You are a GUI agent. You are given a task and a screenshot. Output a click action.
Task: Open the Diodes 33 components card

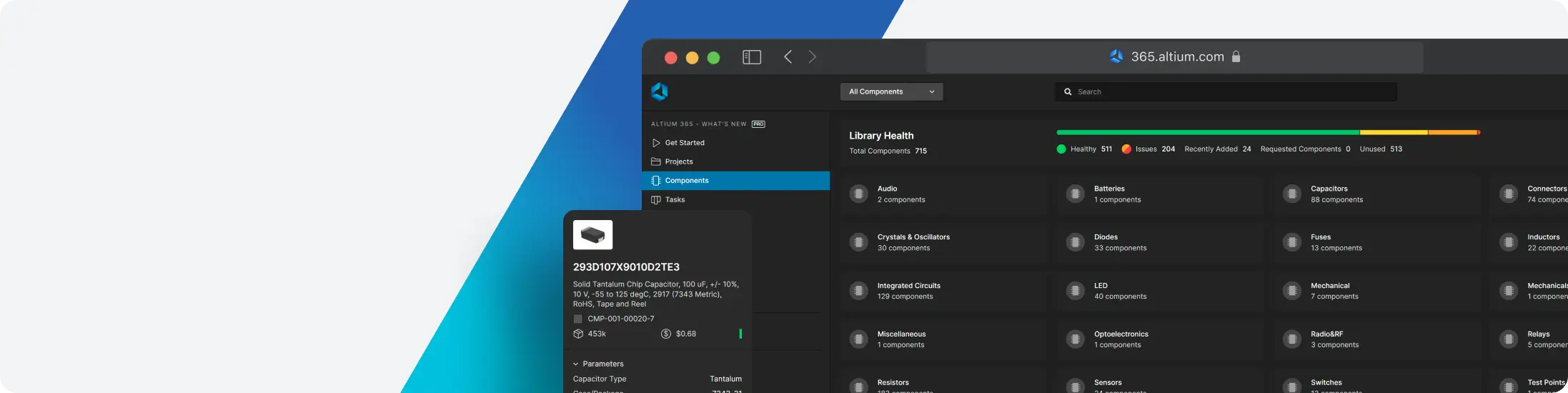1159,242
